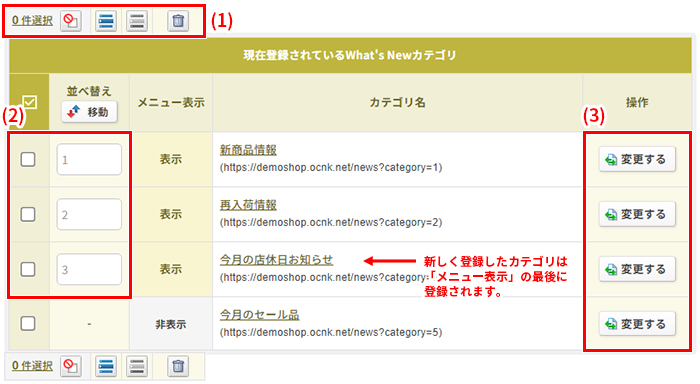Click 変更する for 新商品情報

(x=637, y=159)
